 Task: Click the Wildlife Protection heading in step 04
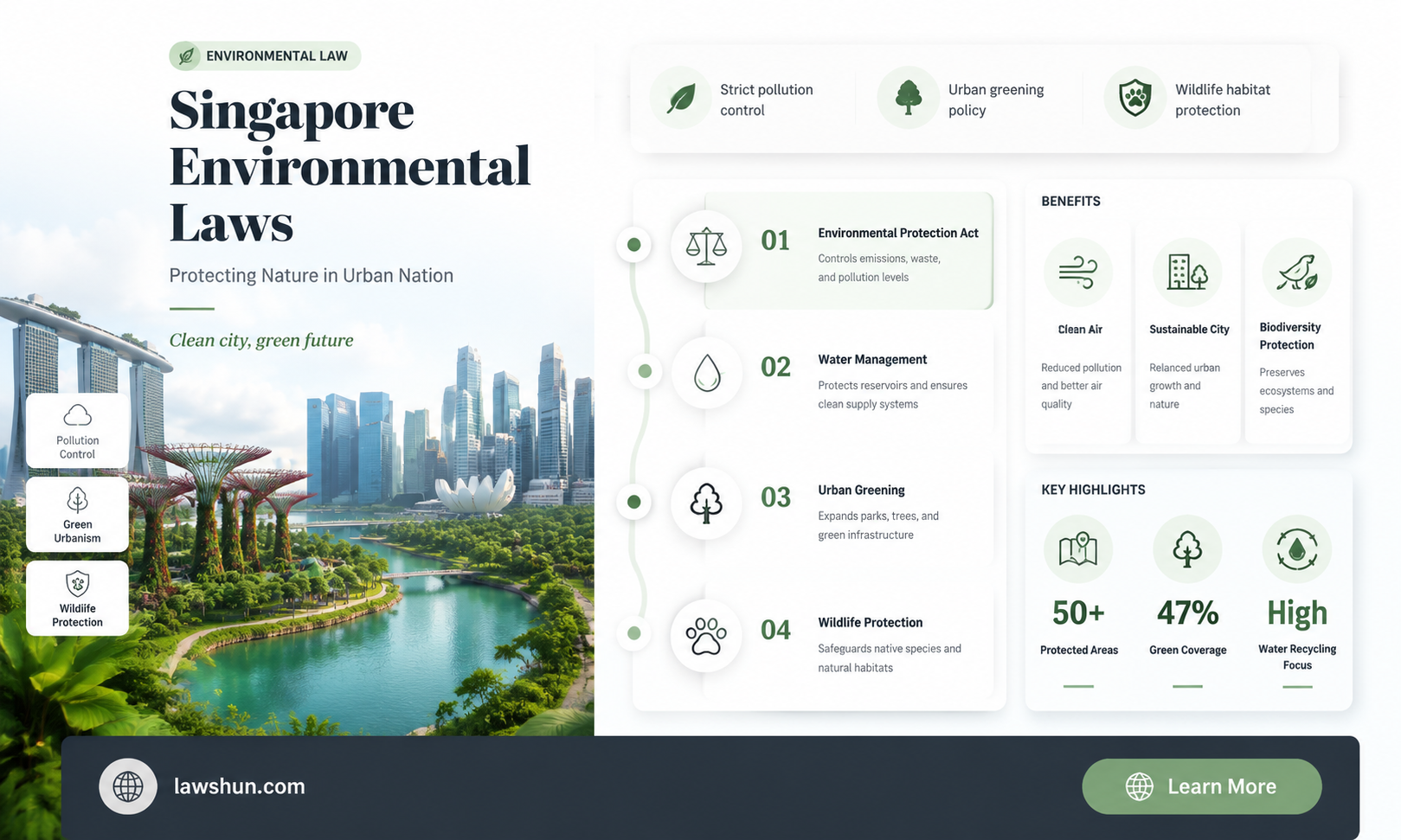pos(871,622)
